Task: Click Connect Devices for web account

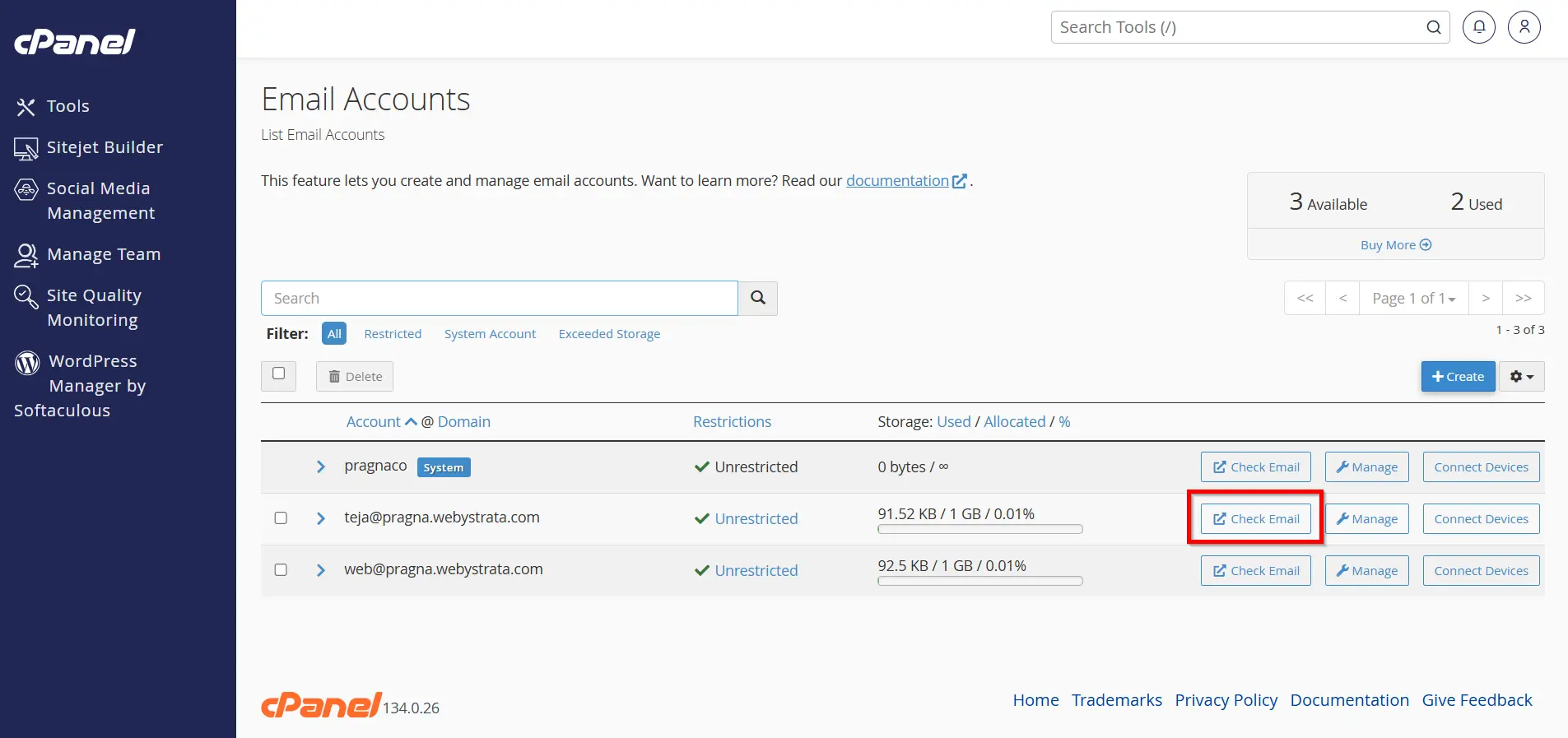Action: (1482, 570)
